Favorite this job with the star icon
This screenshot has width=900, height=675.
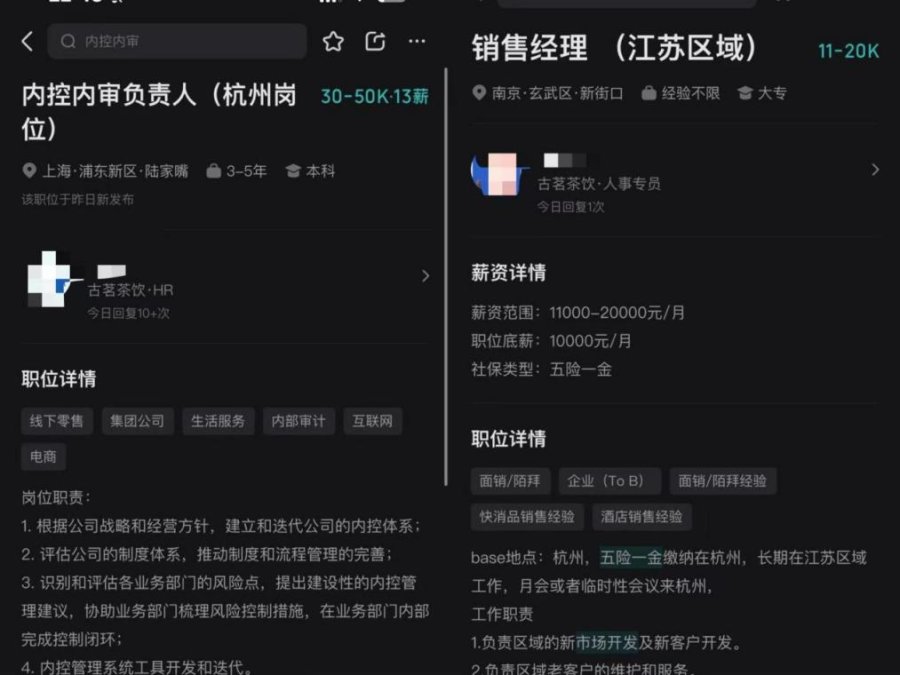(x=333, y=41)
